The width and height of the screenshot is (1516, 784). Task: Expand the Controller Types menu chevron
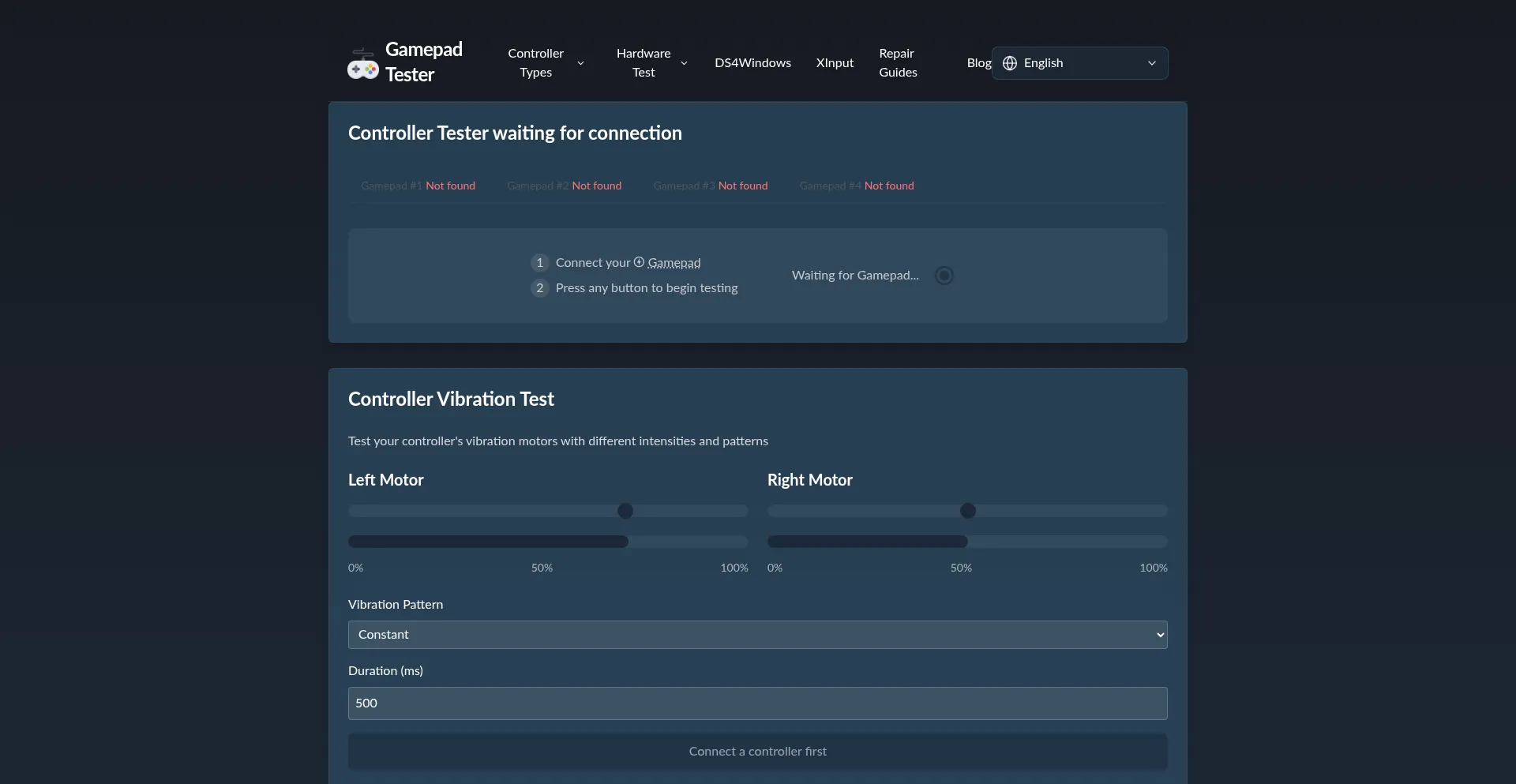click(581, 63)
